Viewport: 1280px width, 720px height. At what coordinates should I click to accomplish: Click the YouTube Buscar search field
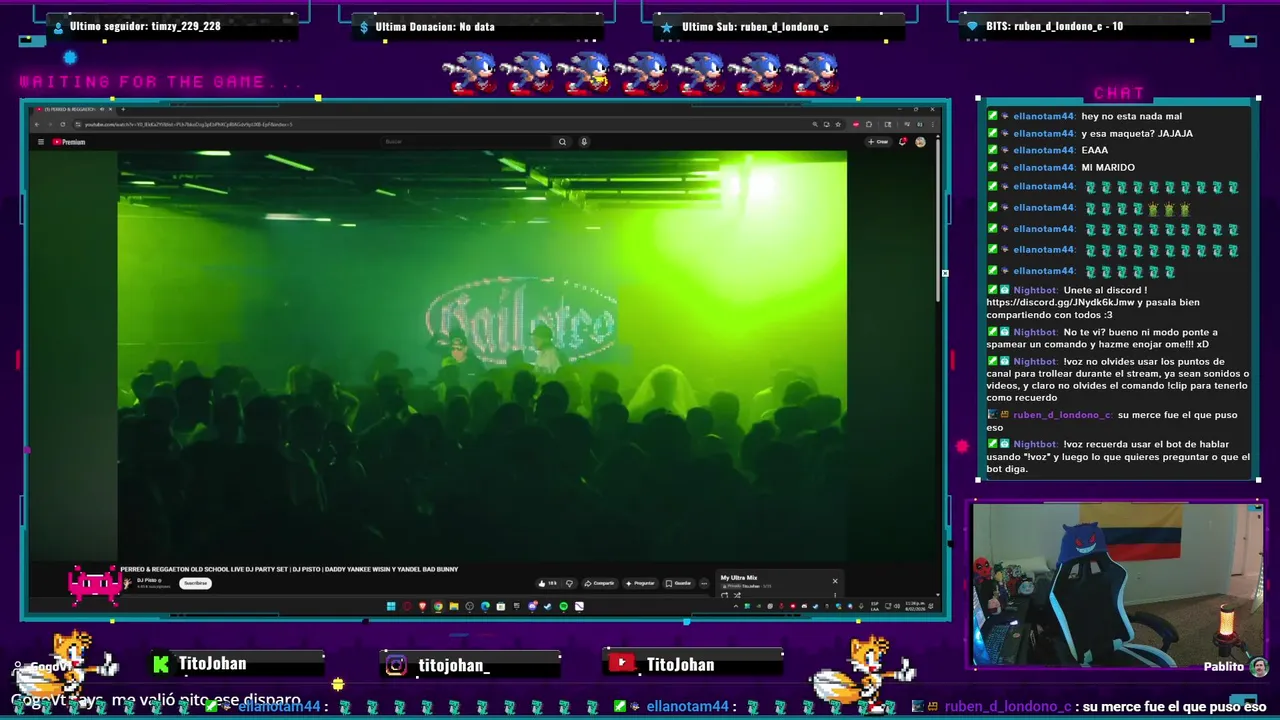465,142
